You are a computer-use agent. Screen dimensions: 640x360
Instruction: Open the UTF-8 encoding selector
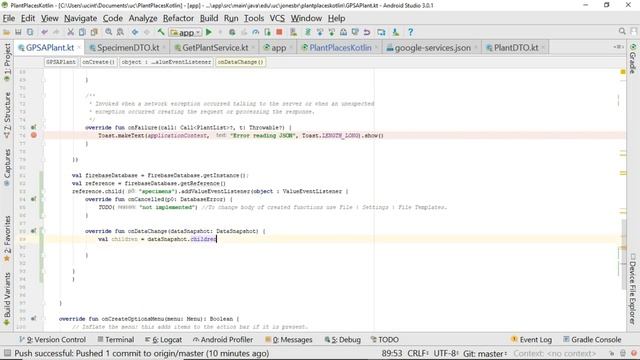446,353
